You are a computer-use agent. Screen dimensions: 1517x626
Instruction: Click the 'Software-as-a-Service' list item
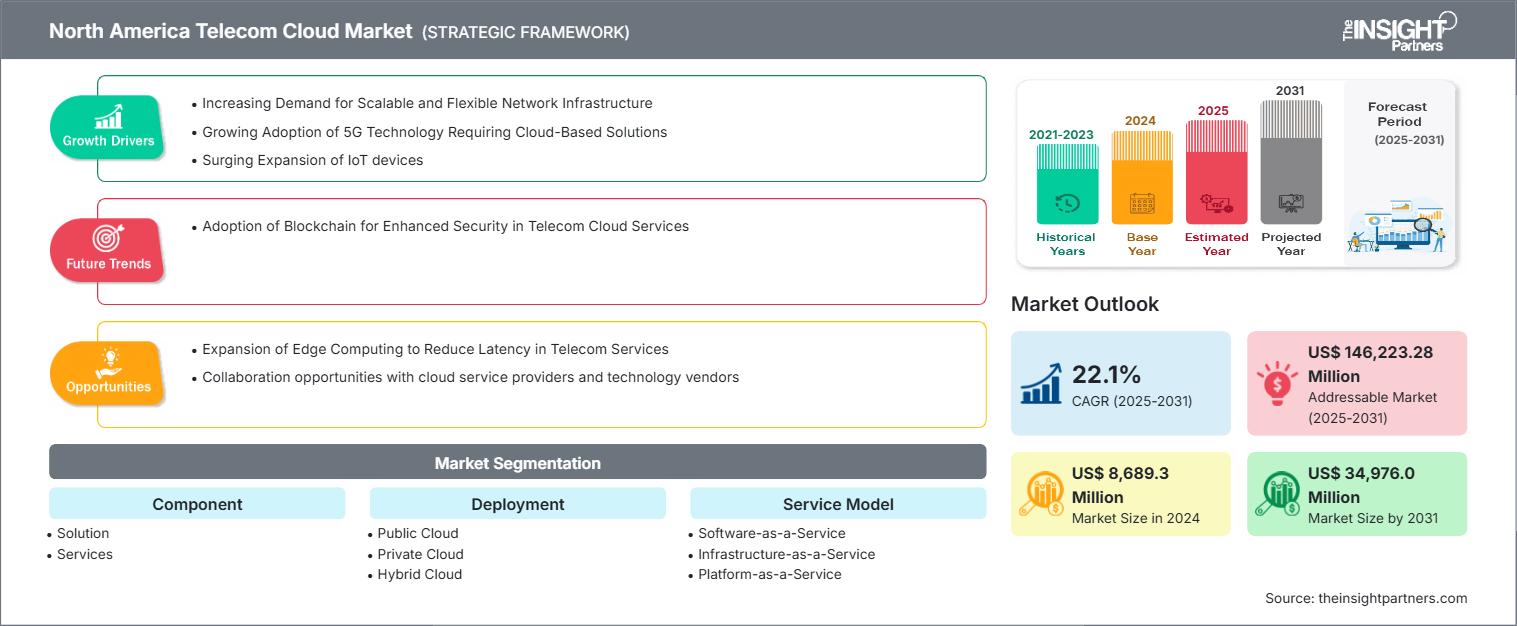point(772,533)
